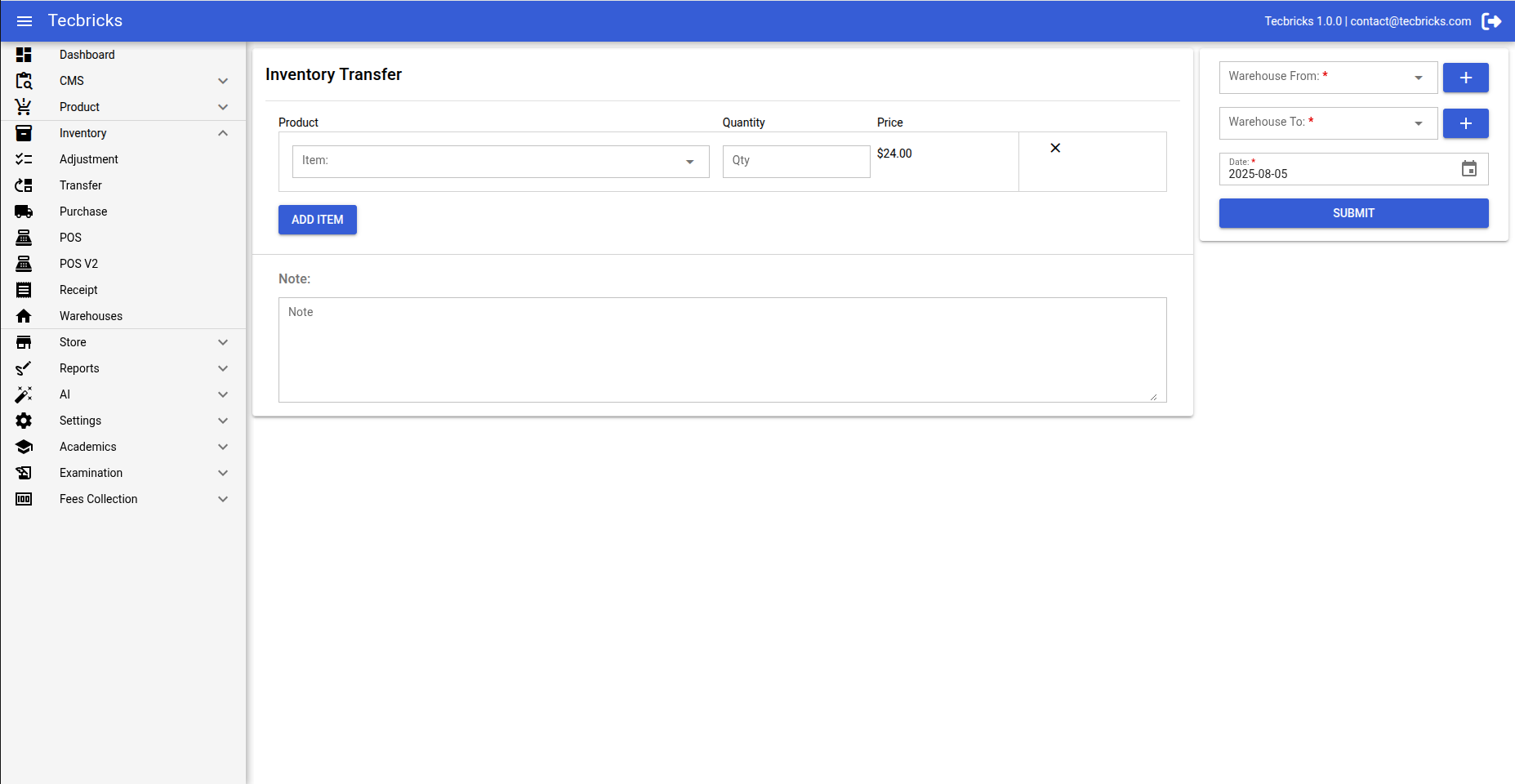This screenshot has width=1515, height=784.
Task: Expand the Product menu chevron
Action: pyautogui.click(x=223, y=107)
